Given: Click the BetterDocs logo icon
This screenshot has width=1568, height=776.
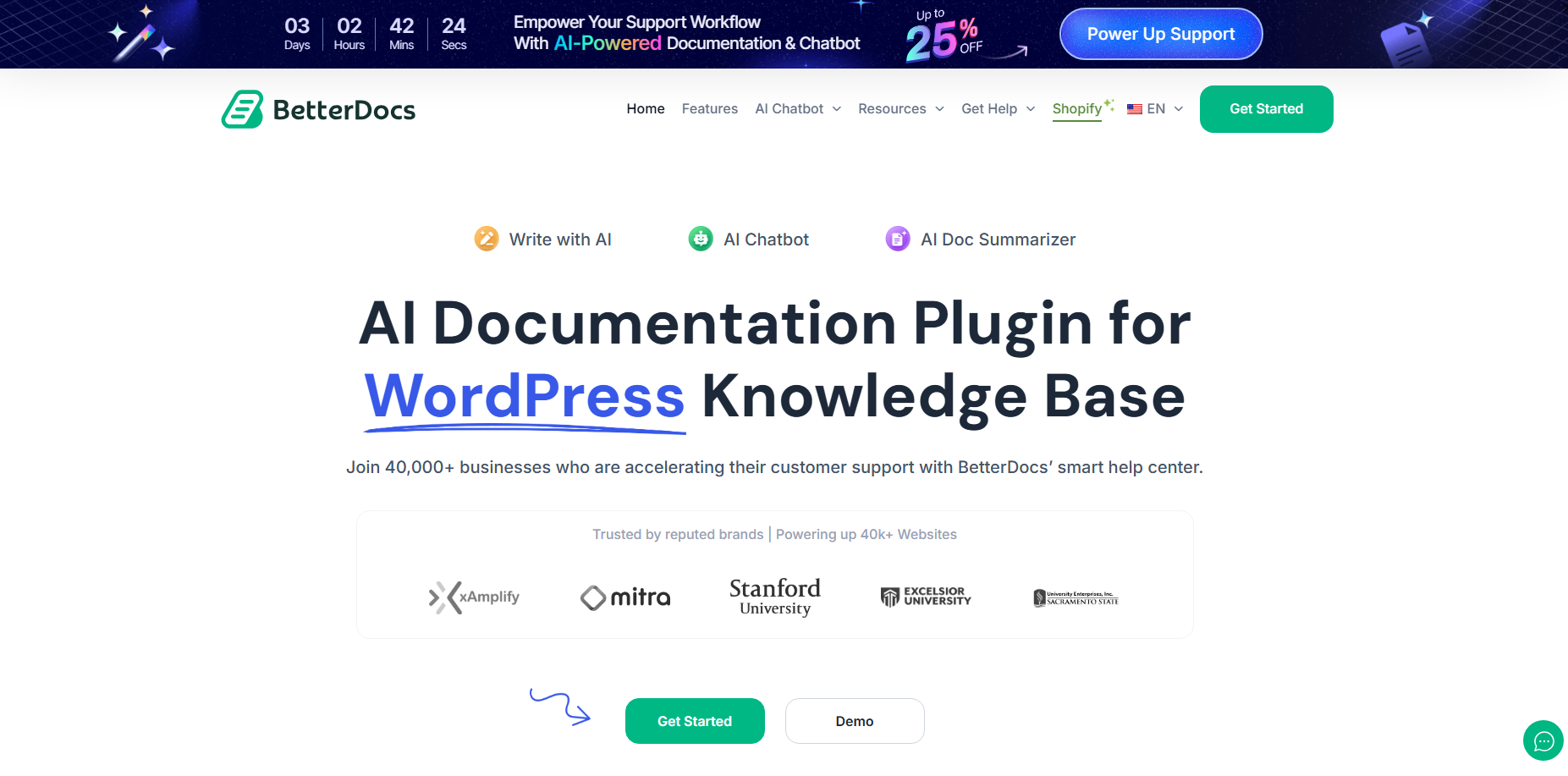Looking at the screenshot, I should 243,108.
